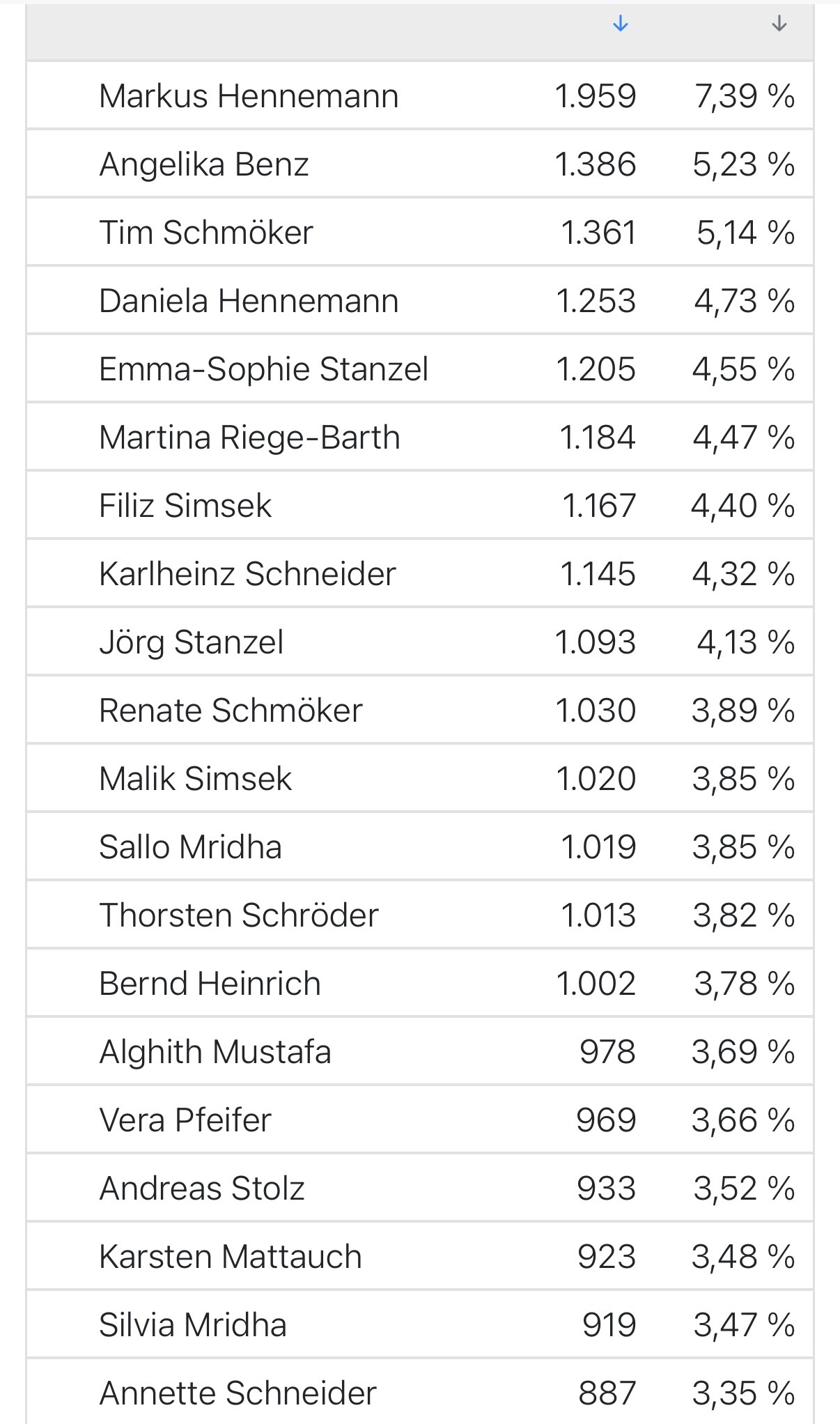
Task: Click the Tim Schmöker name
Action: tap(206, 232)
